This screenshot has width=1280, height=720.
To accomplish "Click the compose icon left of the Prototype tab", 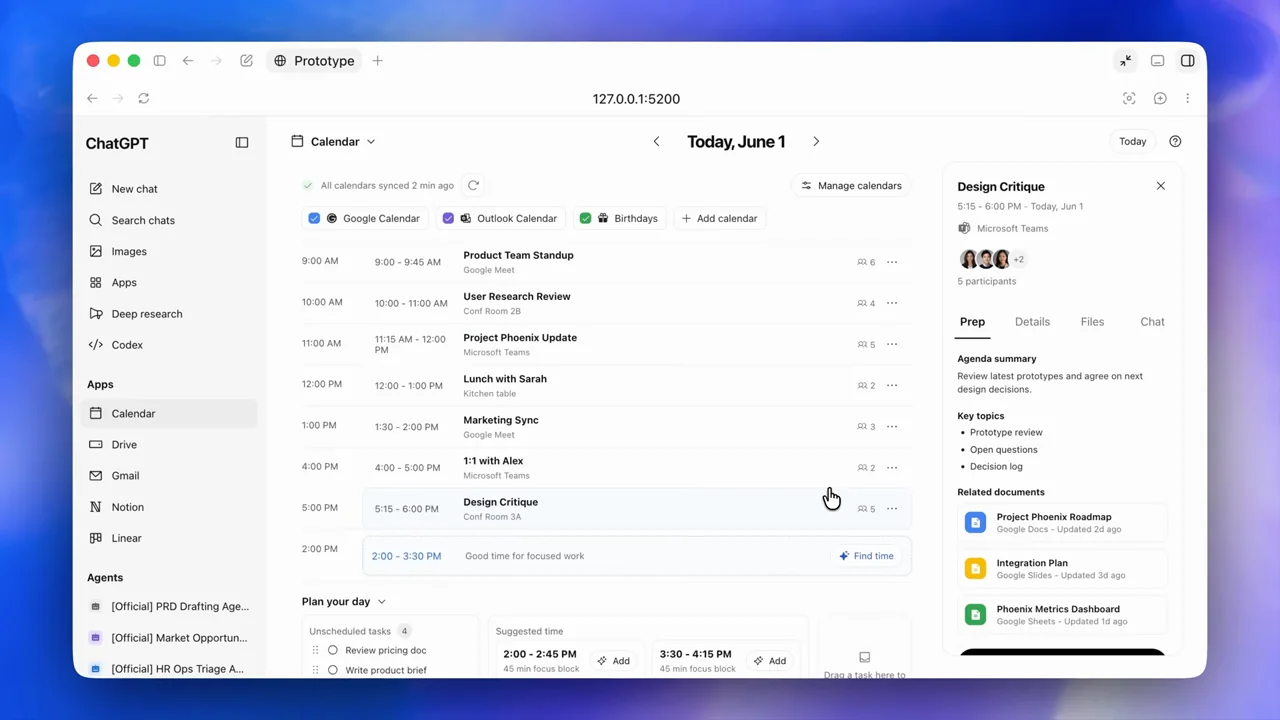I will (246, 61).
